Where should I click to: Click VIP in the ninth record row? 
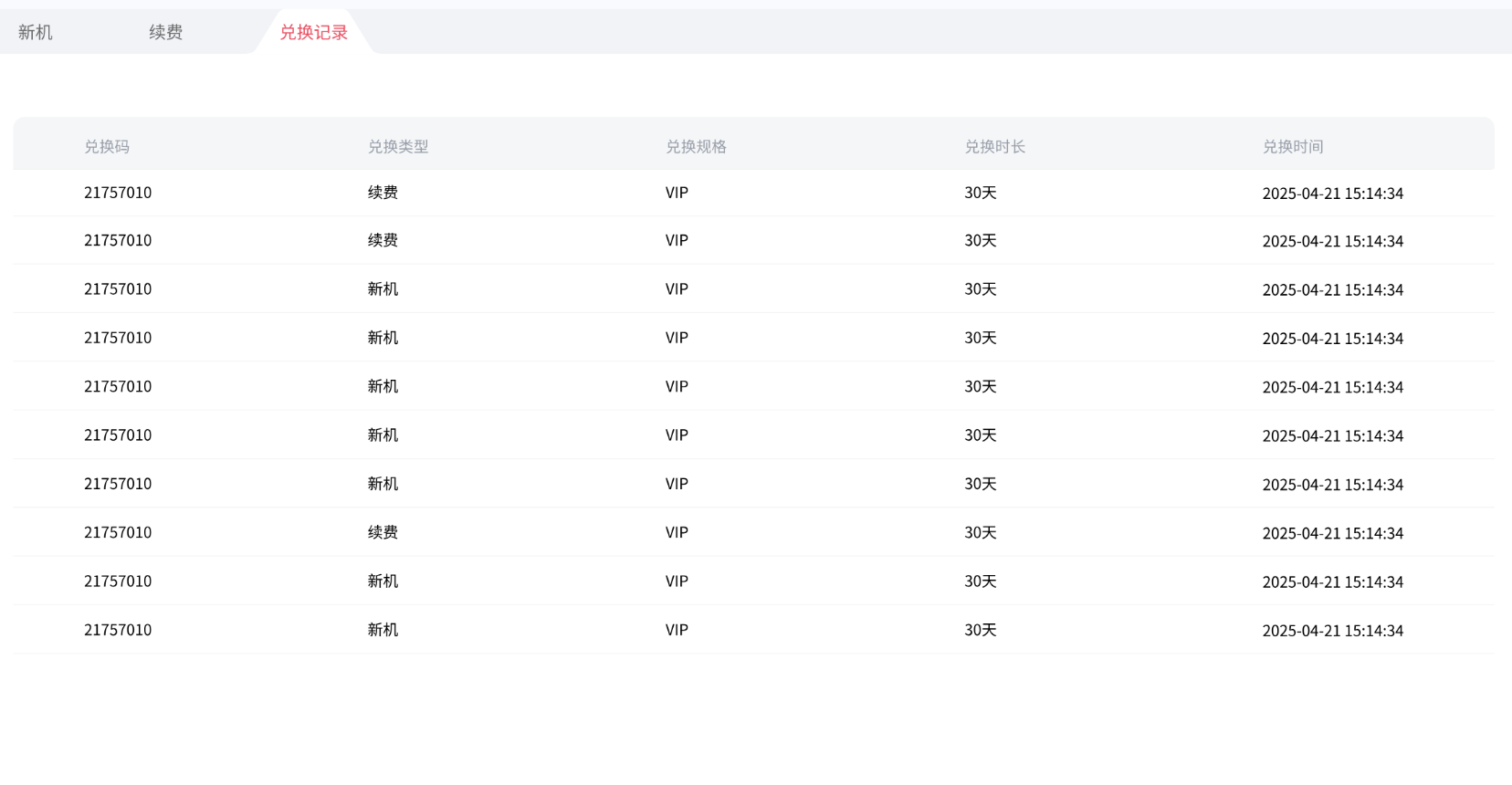point(677,581)
